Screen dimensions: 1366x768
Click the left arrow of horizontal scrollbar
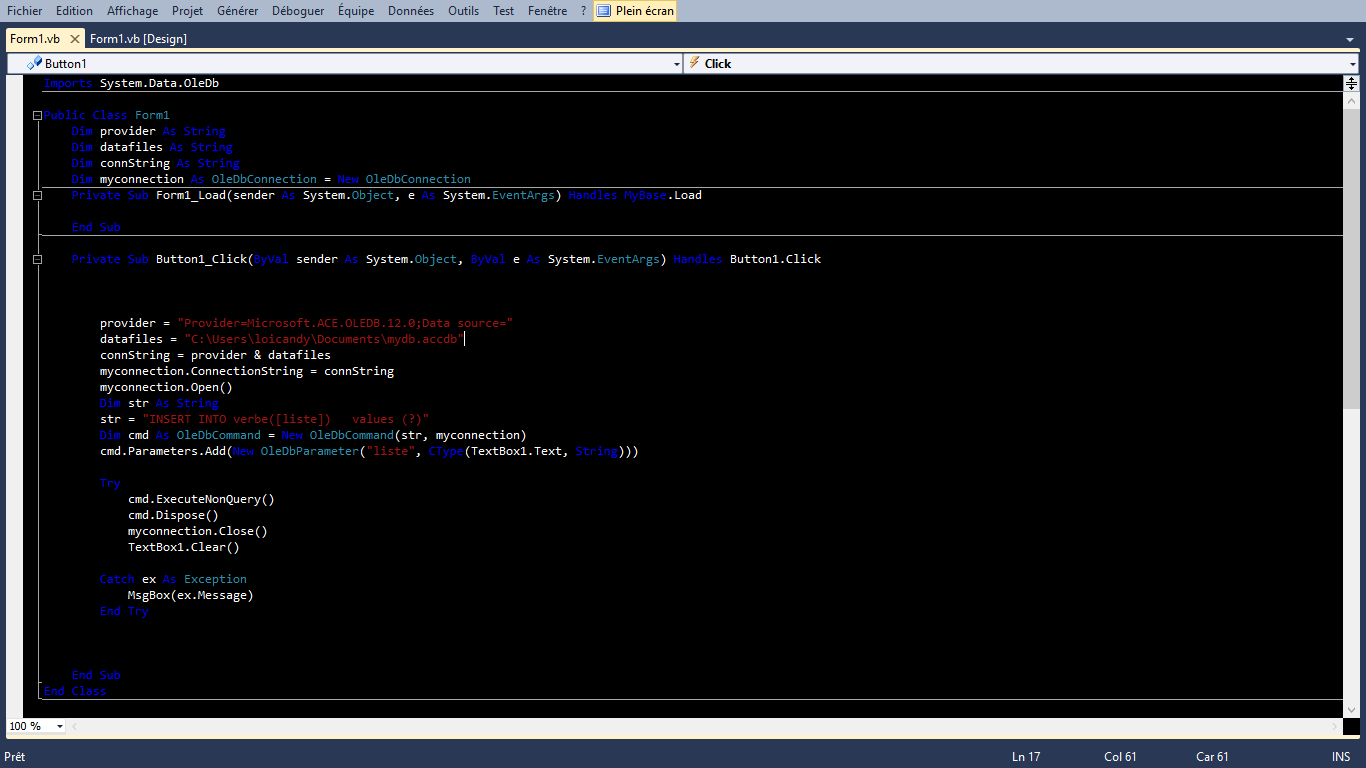pos(75,726)
